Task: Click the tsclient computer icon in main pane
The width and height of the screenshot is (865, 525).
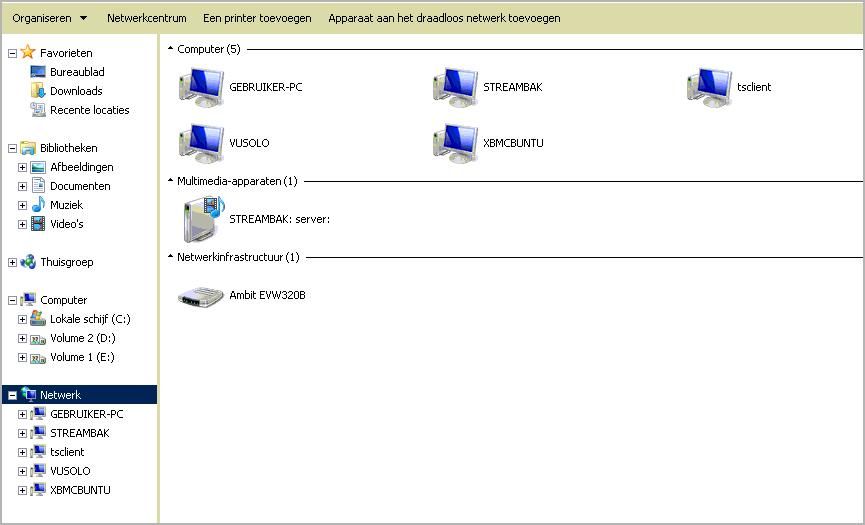Action: pyautogui.click(x=709, y=87)
